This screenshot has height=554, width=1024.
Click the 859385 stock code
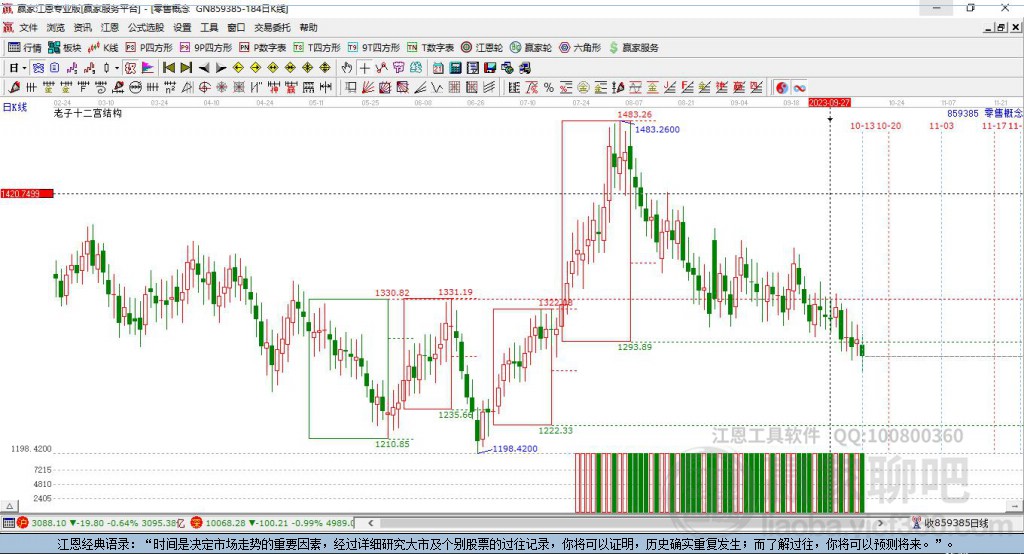coord(963,114)
